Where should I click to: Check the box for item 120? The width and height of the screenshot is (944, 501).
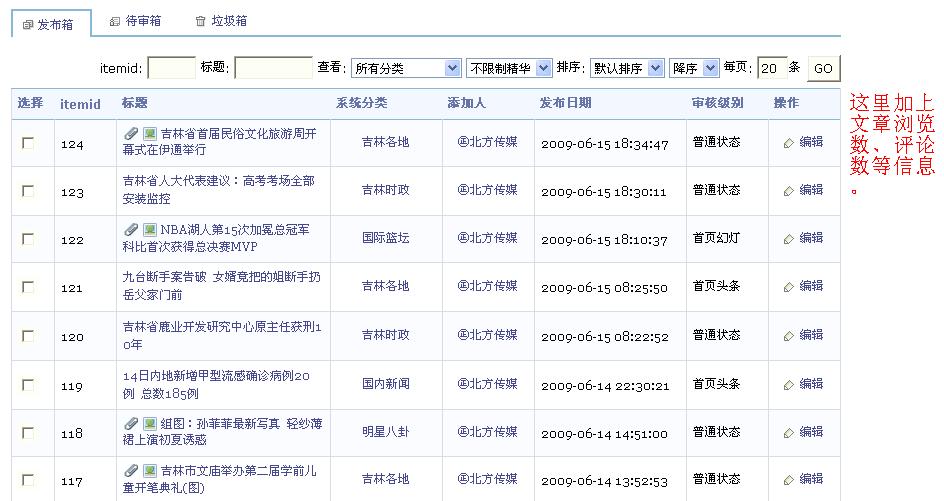coord(28,335)
